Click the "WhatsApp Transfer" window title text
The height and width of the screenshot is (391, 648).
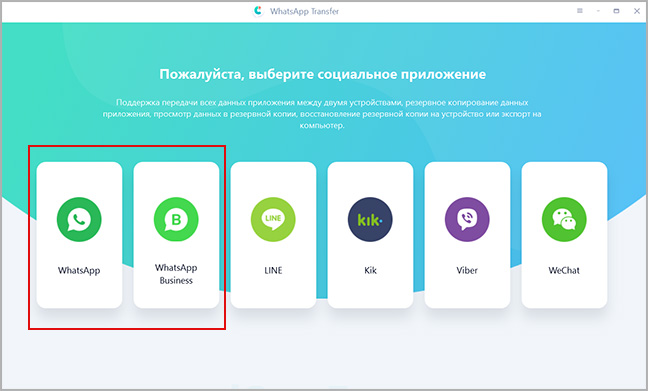(x=305, y=12)
